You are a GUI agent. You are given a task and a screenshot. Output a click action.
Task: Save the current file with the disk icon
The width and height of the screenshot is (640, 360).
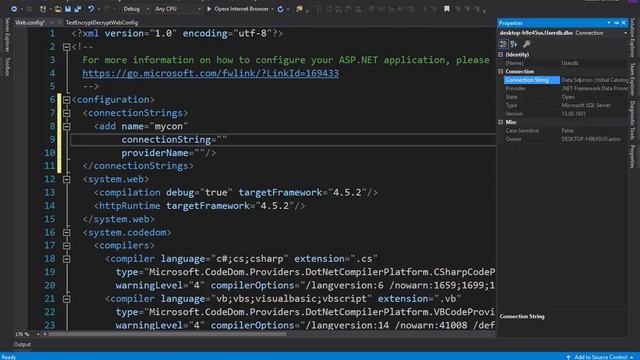pos(68,9)
